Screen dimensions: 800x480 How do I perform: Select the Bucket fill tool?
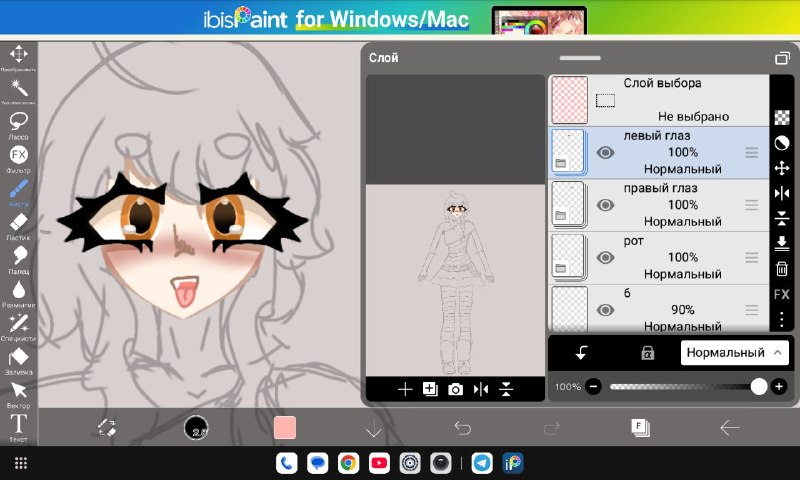(18, 361)
